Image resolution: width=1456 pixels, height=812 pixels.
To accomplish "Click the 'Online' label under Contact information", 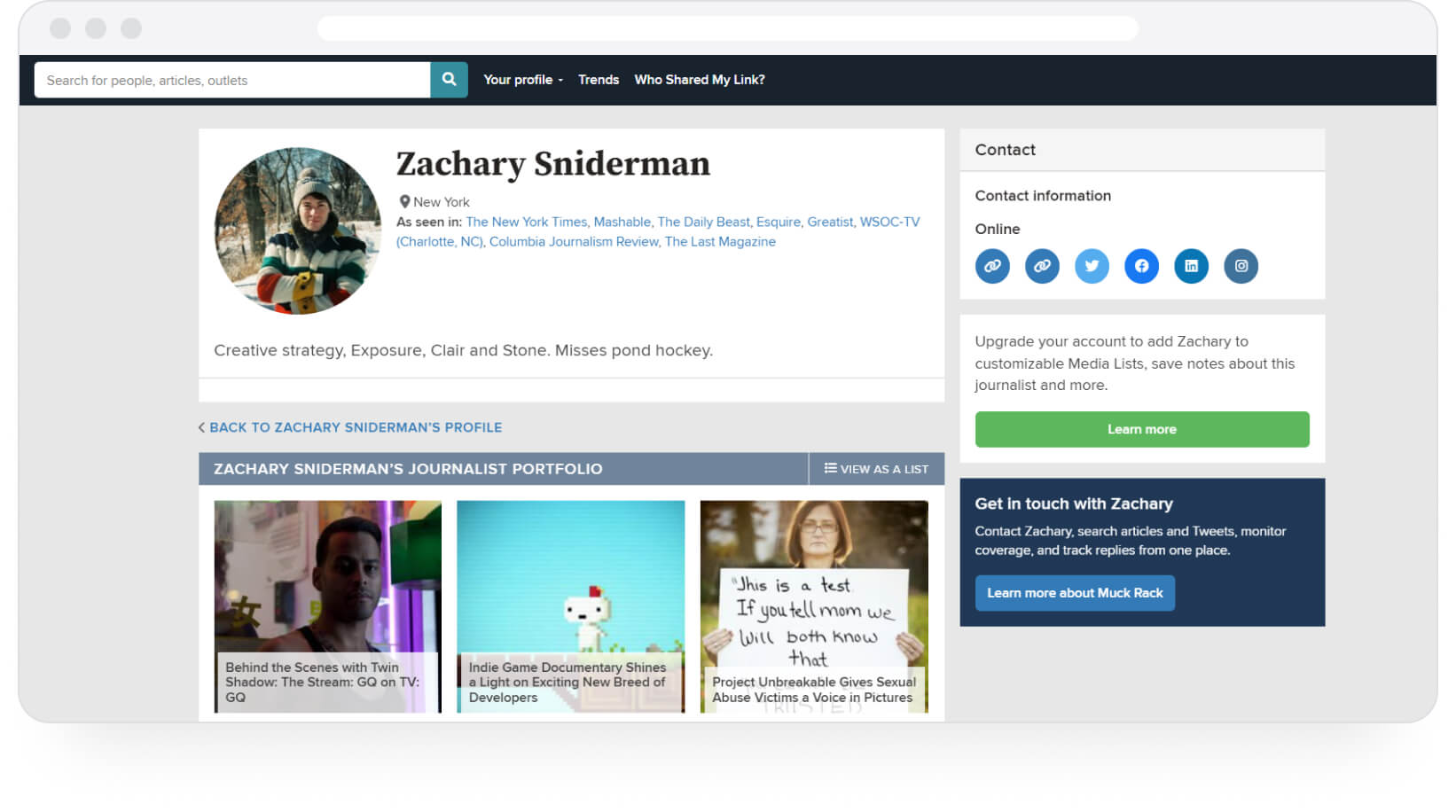I will click(x=998, y=229).
